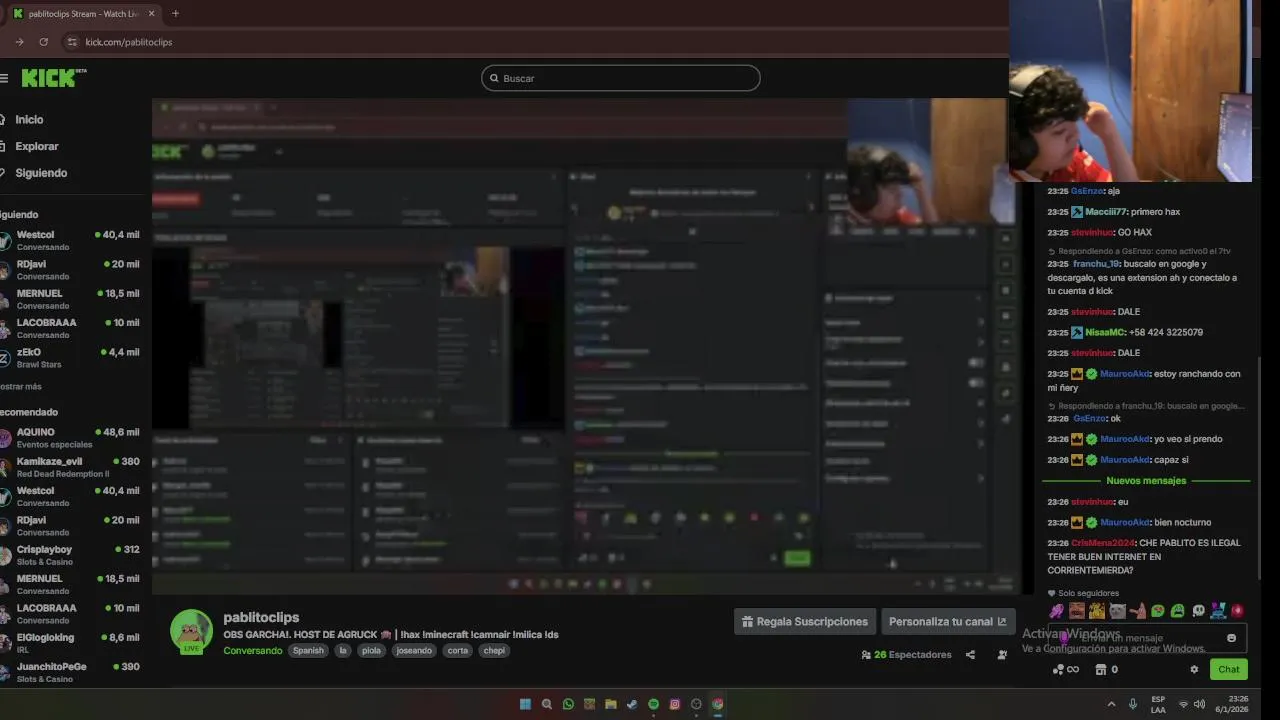Image resolution: width=1280 pixels, height=720 pixels.
Task: Click the share stream icon
Action: 970,655
